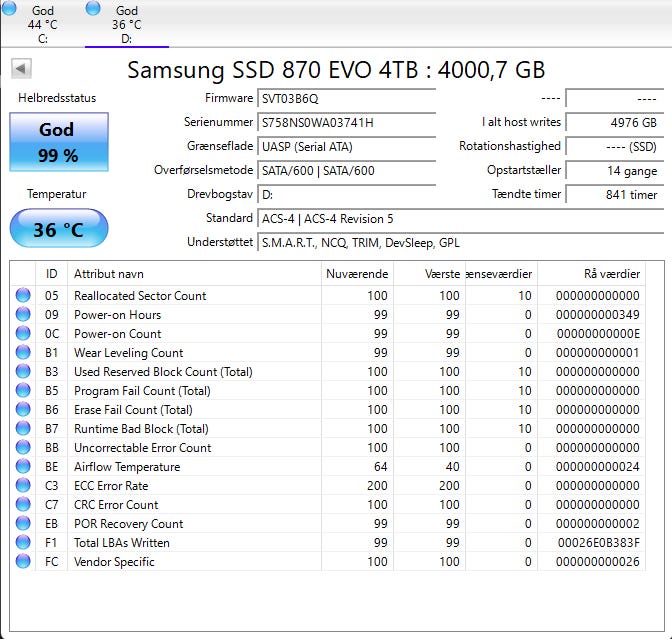The image size is (672, 639).
Task: Click raw value 000000000024
Action: click(x=598, y=467)
